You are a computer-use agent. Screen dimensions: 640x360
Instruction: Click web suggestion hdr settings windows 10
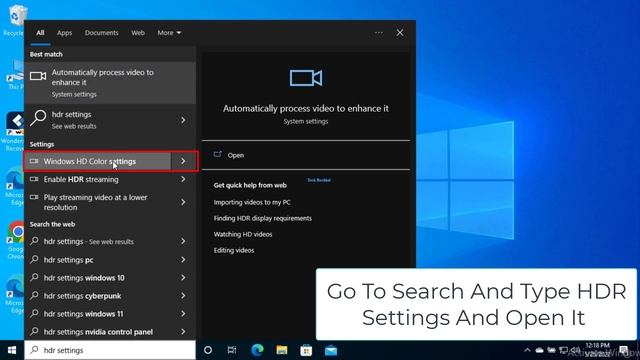(98, 278)
